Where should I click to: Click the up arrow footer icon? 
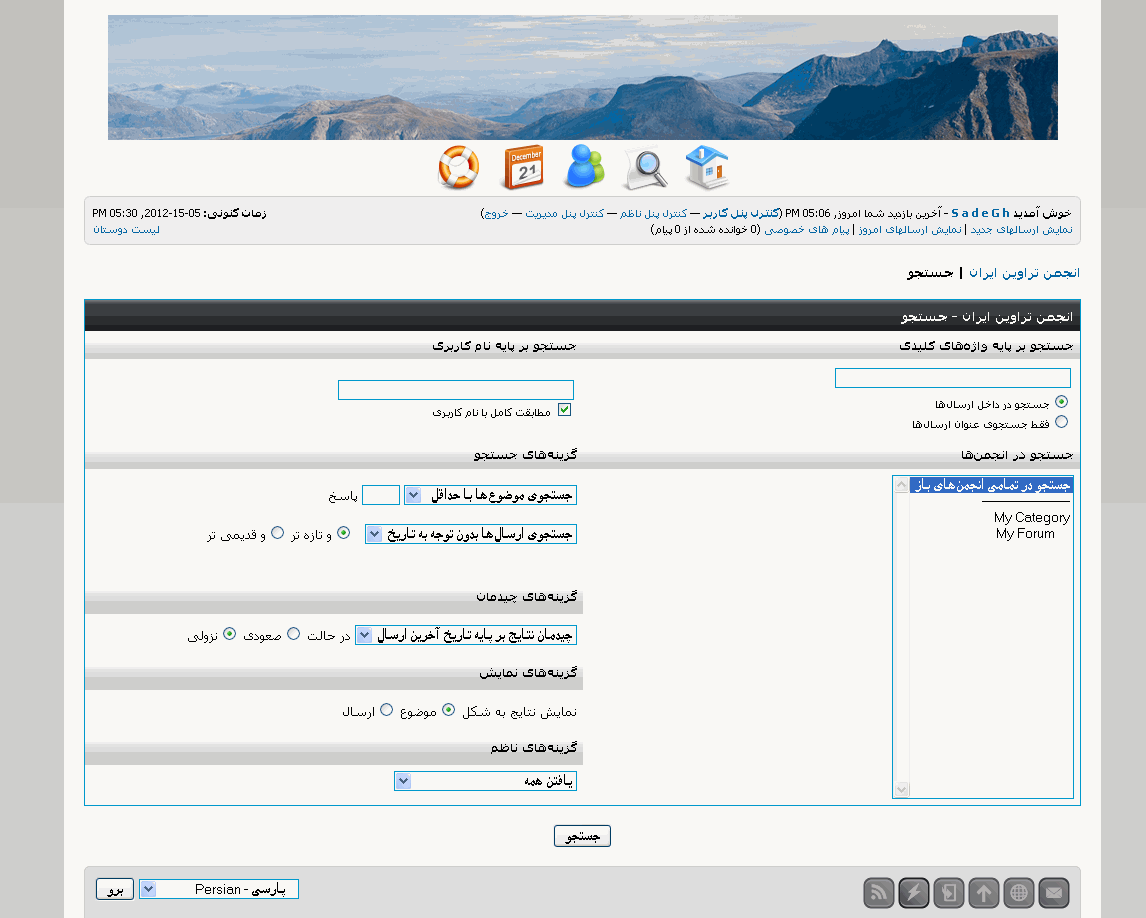(984, 892)
